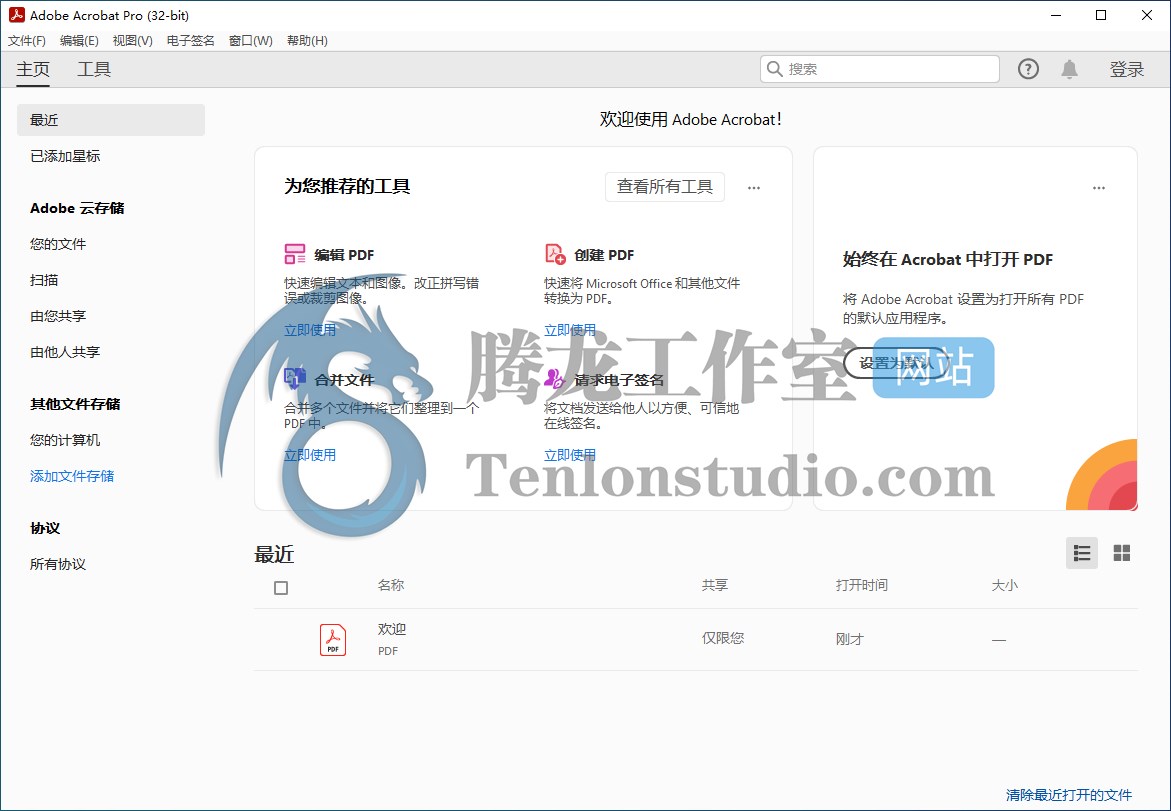Click the 查看所有工具 button

[x=665, y=187]
